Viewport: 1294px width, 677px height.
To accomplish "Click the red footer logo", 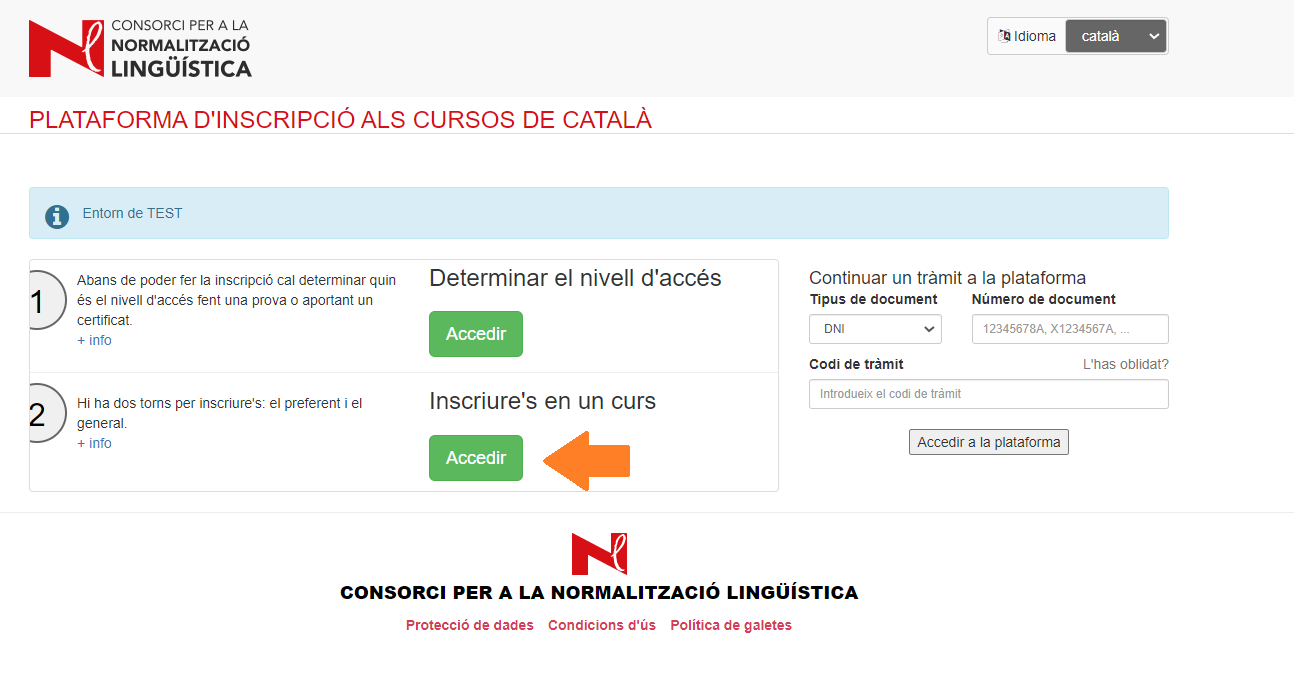I will 598,554.
